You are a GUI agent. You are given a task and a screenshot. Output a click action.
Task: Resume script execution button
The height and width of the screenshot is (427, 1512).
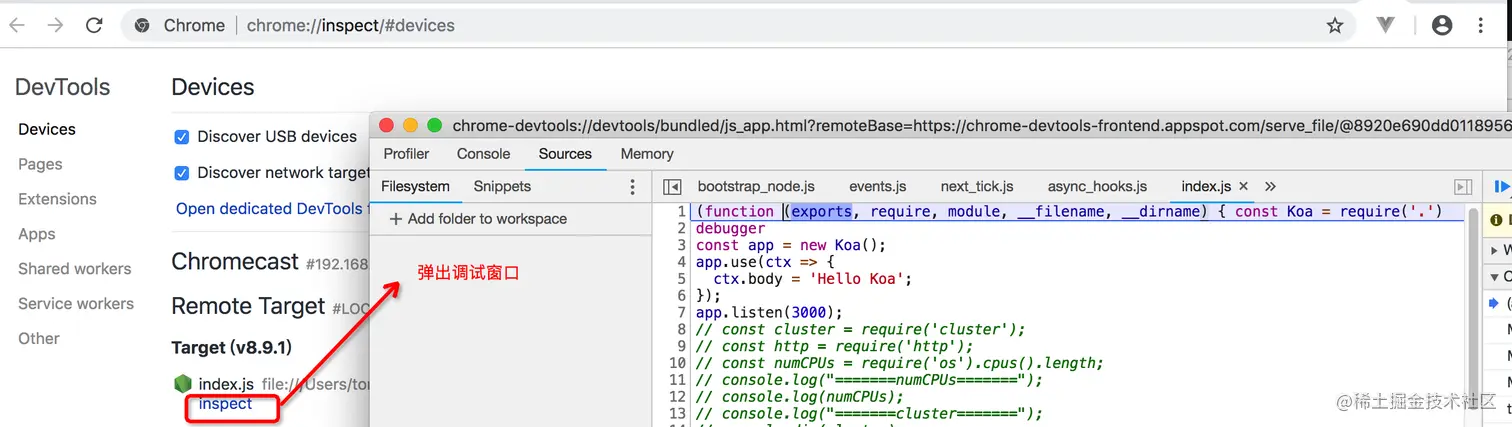pos(1501,186)
